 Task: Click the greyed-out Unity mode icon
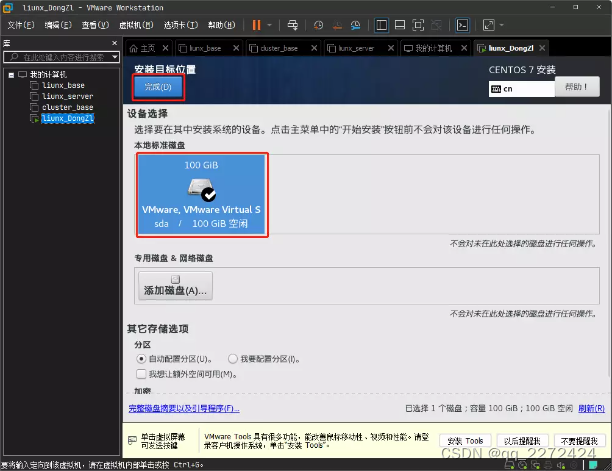click(436, 25)
